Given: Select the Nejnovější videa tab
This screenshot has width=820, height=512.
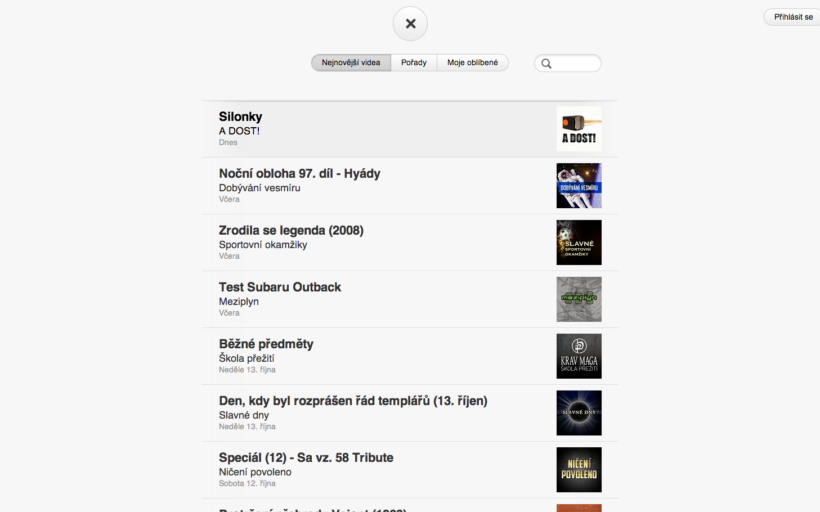Looking at the screenshot, I should [x=351, y=63].
